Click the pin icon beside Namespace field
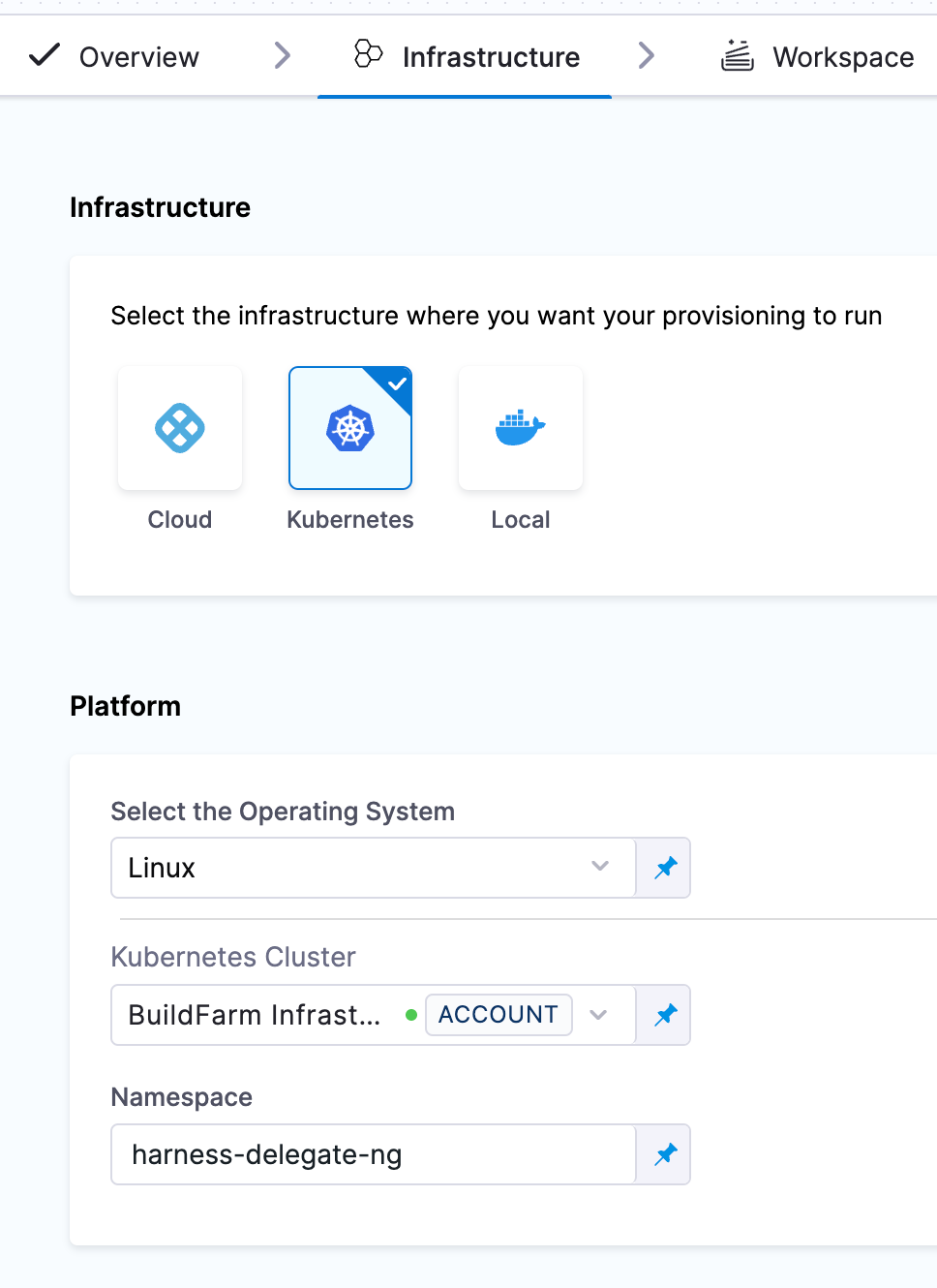The image size is (937, 1288). click(665, 1154)
